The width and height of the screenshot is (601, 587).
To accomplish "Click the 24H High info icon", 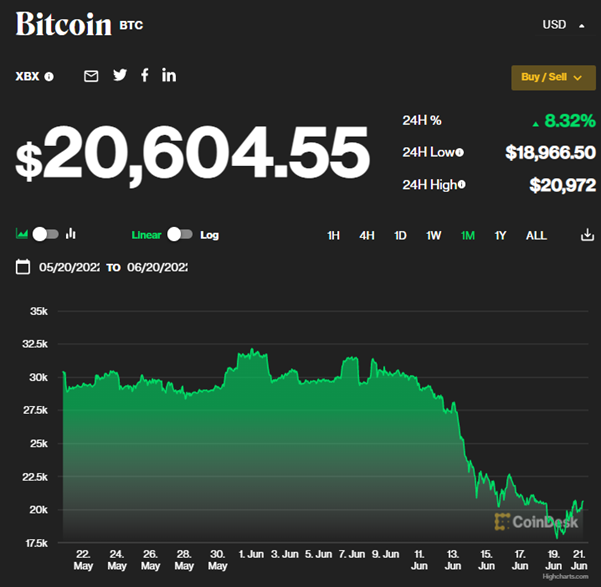I will 462,185.
